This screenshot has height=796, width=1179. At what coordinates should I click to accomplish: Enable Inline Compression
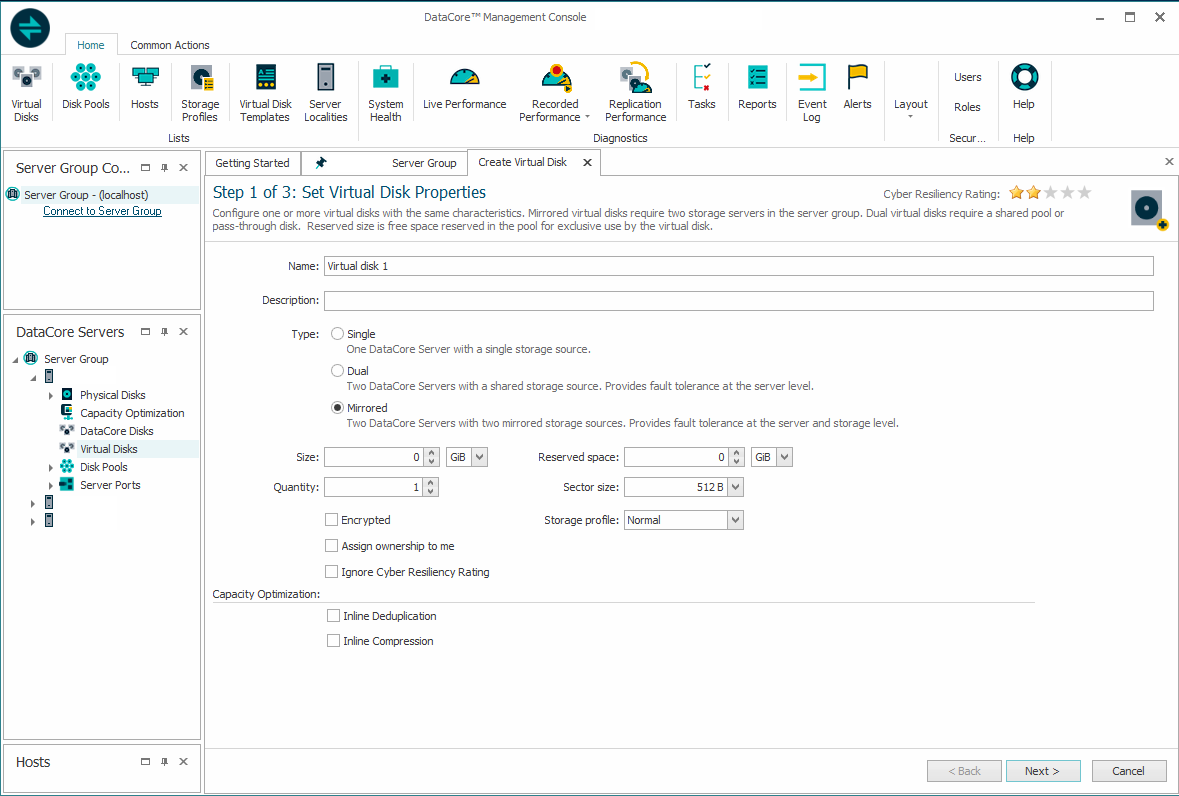pyautogui.click(x=333, y=640)
